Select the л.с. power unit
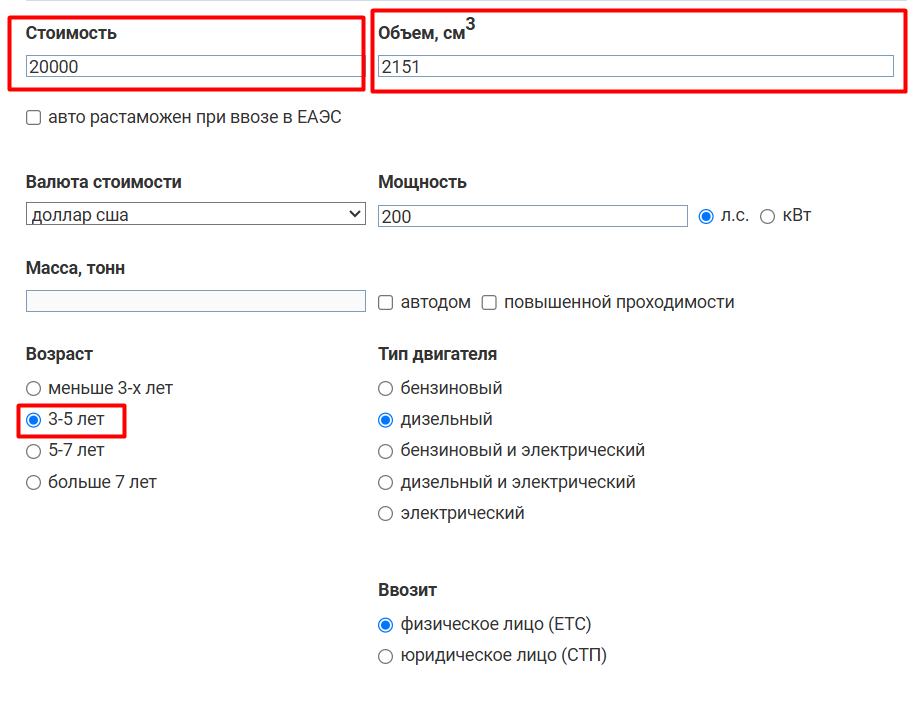Screen dimensions: 919x703 706,216
